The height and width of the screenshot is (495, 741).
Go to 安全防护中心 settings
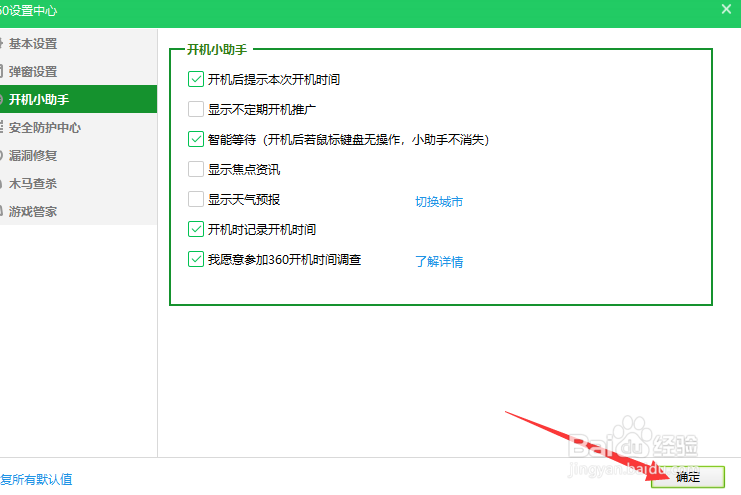[x=78, y=127]
